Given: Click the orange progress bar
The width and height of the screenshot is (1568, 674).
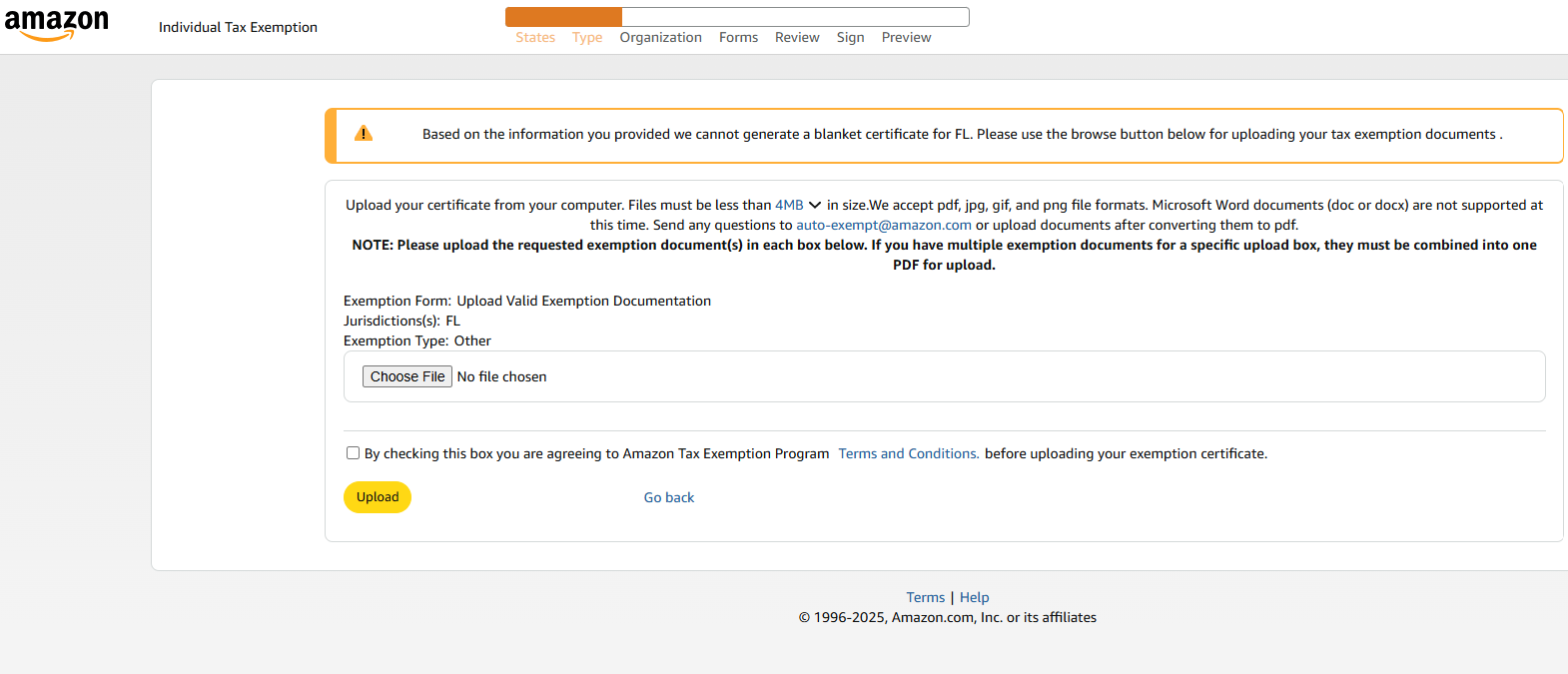Looking at the screenshot, I should pyautogui.click(x=564, y=17).
